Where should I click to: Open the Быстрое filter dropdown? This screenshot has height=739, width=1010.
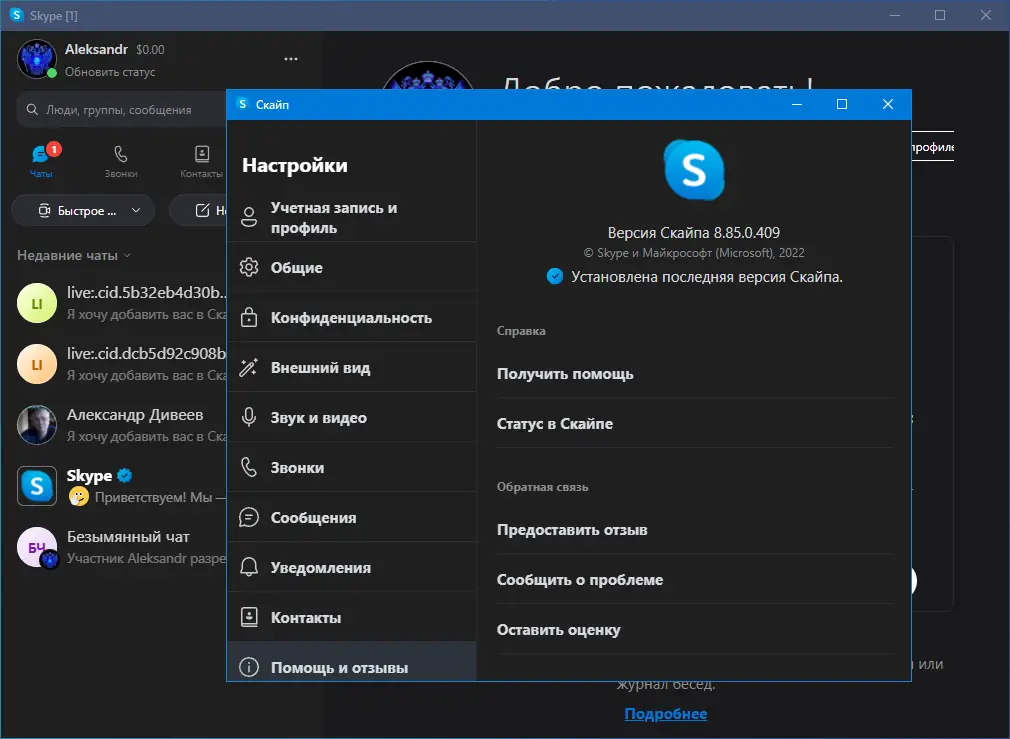[83, 210]
